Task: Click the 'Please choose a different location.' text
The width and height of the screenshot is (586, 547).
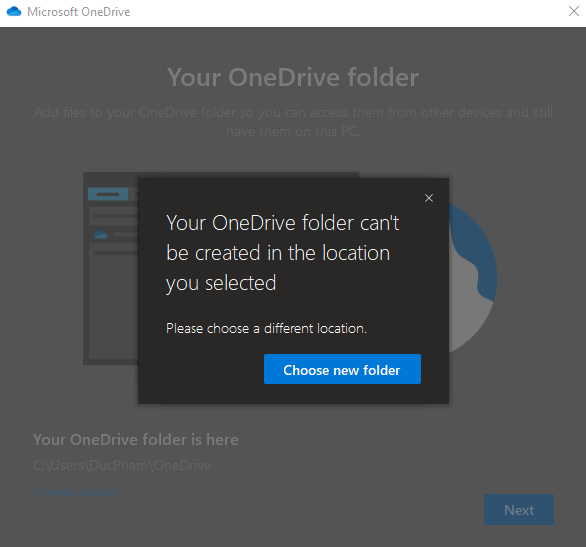Action: click(266, 328)
